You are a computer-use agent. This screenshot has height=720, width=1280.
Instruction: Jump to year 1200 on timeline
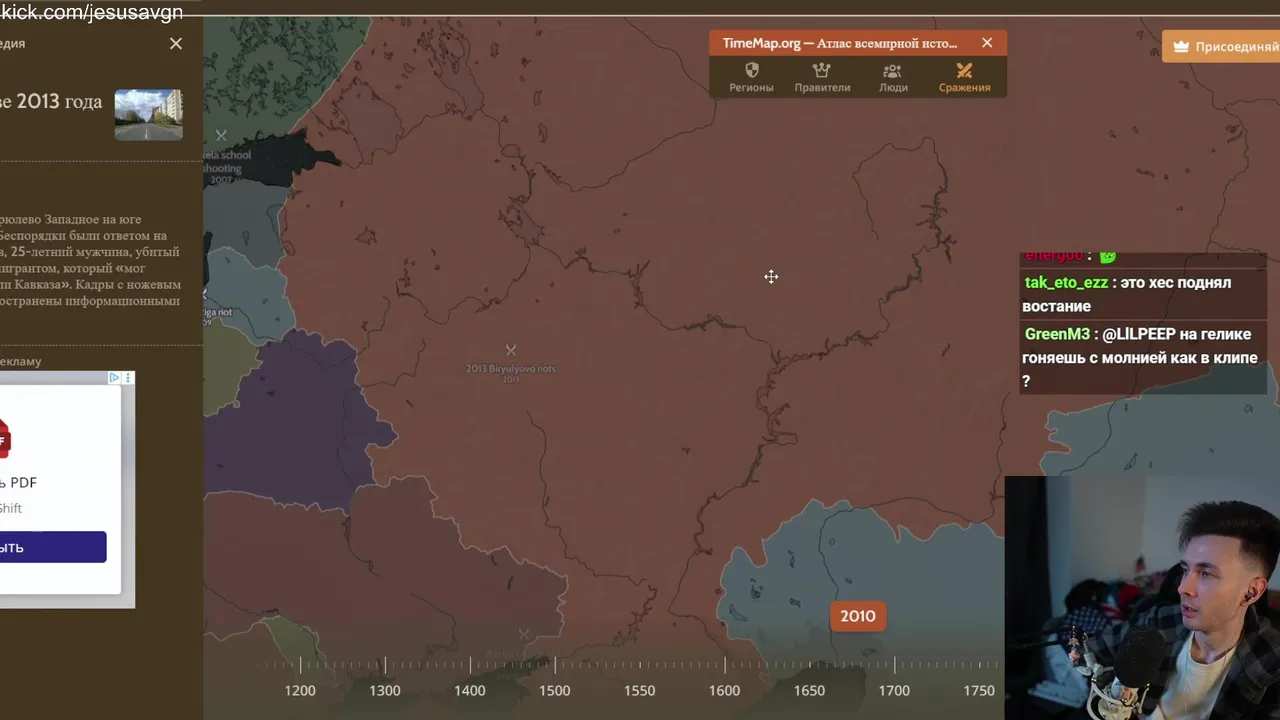[x=300, y=690]
